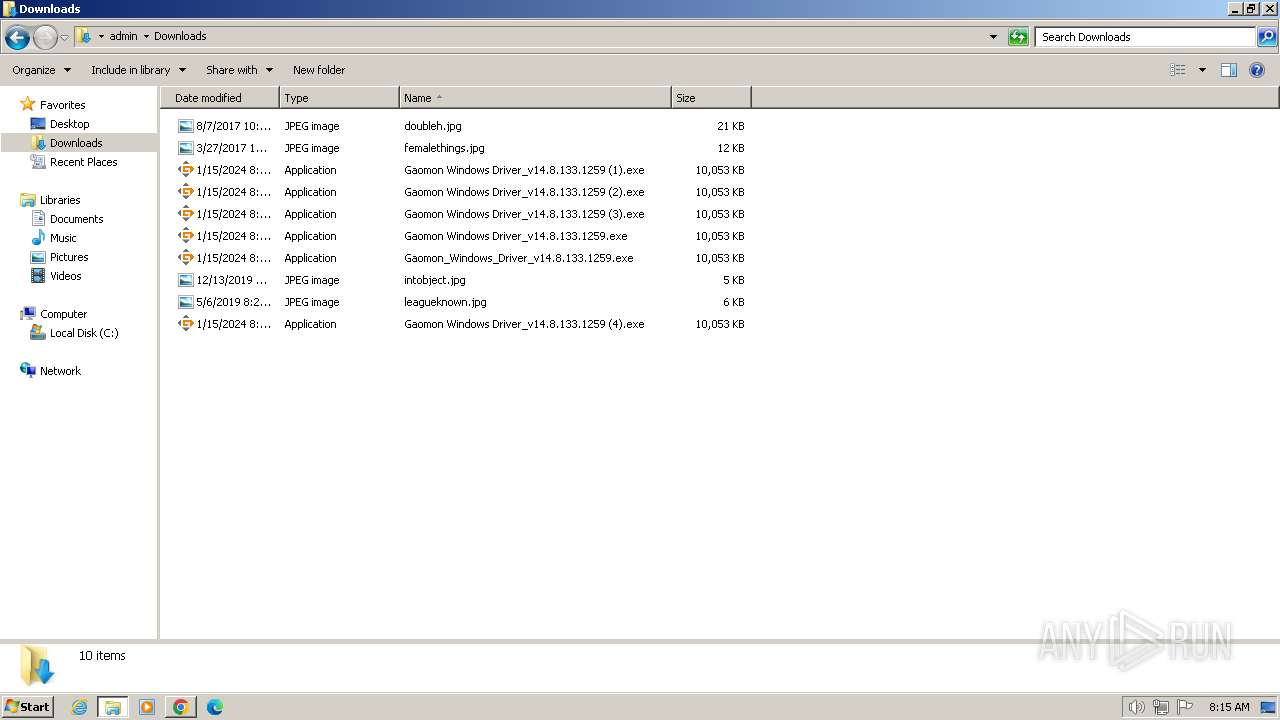Select Computer in the navigation pane
This screenshot has height=720, width=1280.
63,314
